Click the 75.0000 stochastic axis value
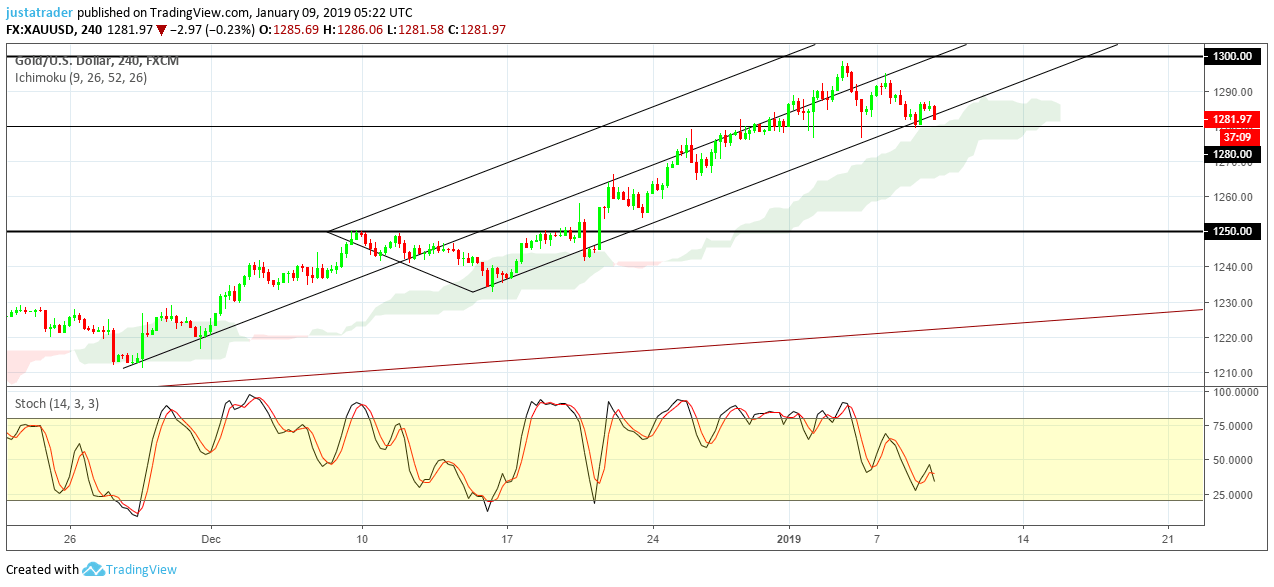Viewport: 1274px width, 587px height. pos(1235,425)
